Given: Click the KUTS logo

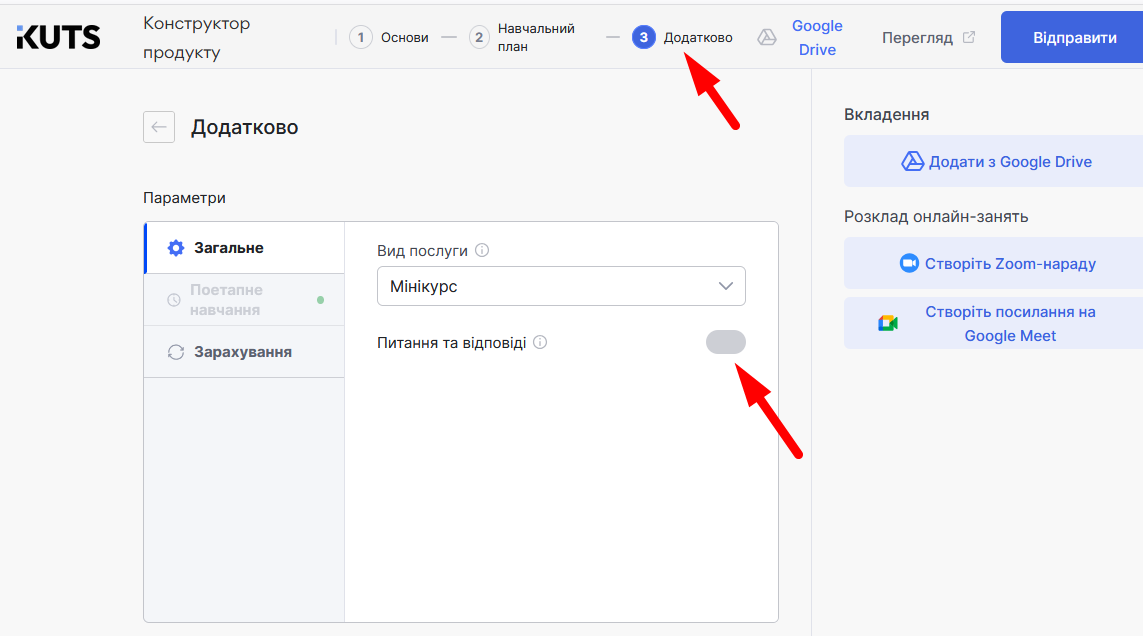Looking at the screenshot, I should click(58, 37).
